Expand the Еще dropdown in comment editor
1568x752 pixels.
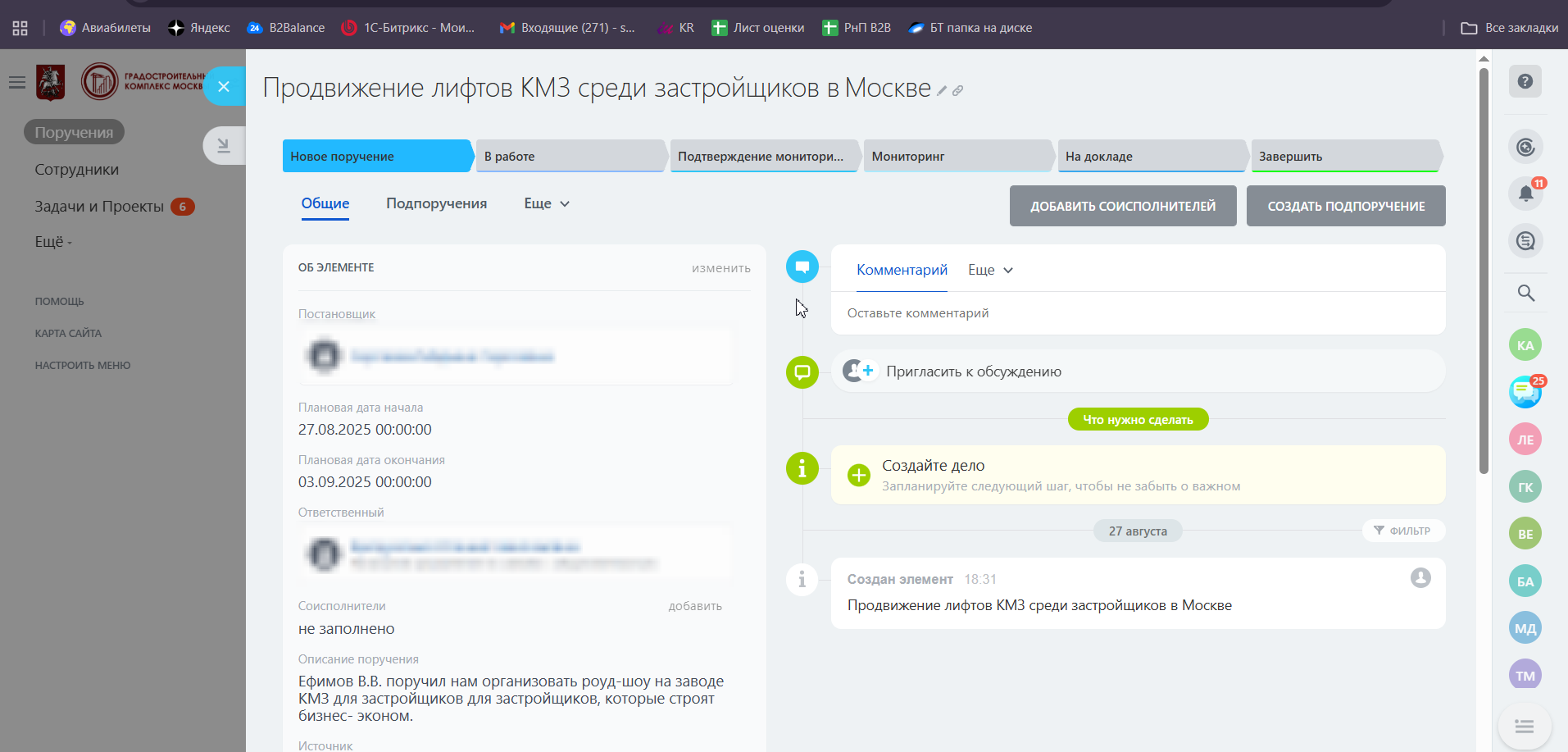point(990,270)
